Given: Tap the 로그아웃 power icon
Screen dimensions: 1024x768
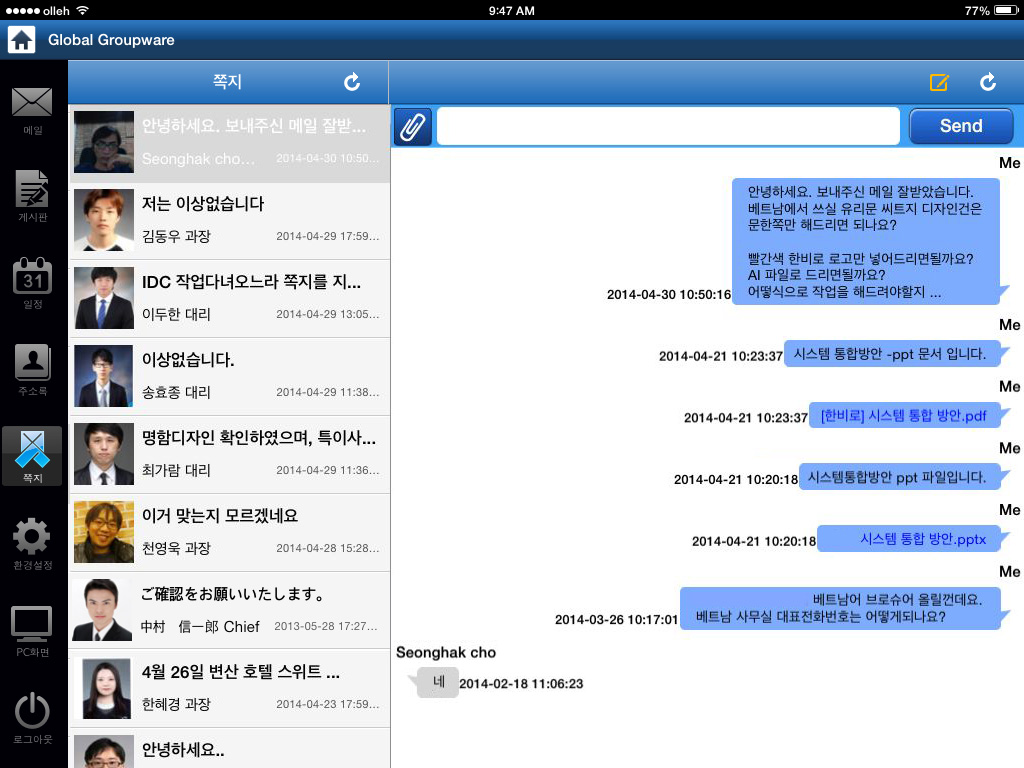Looking at the screenshot, I should tap(32, 717).
